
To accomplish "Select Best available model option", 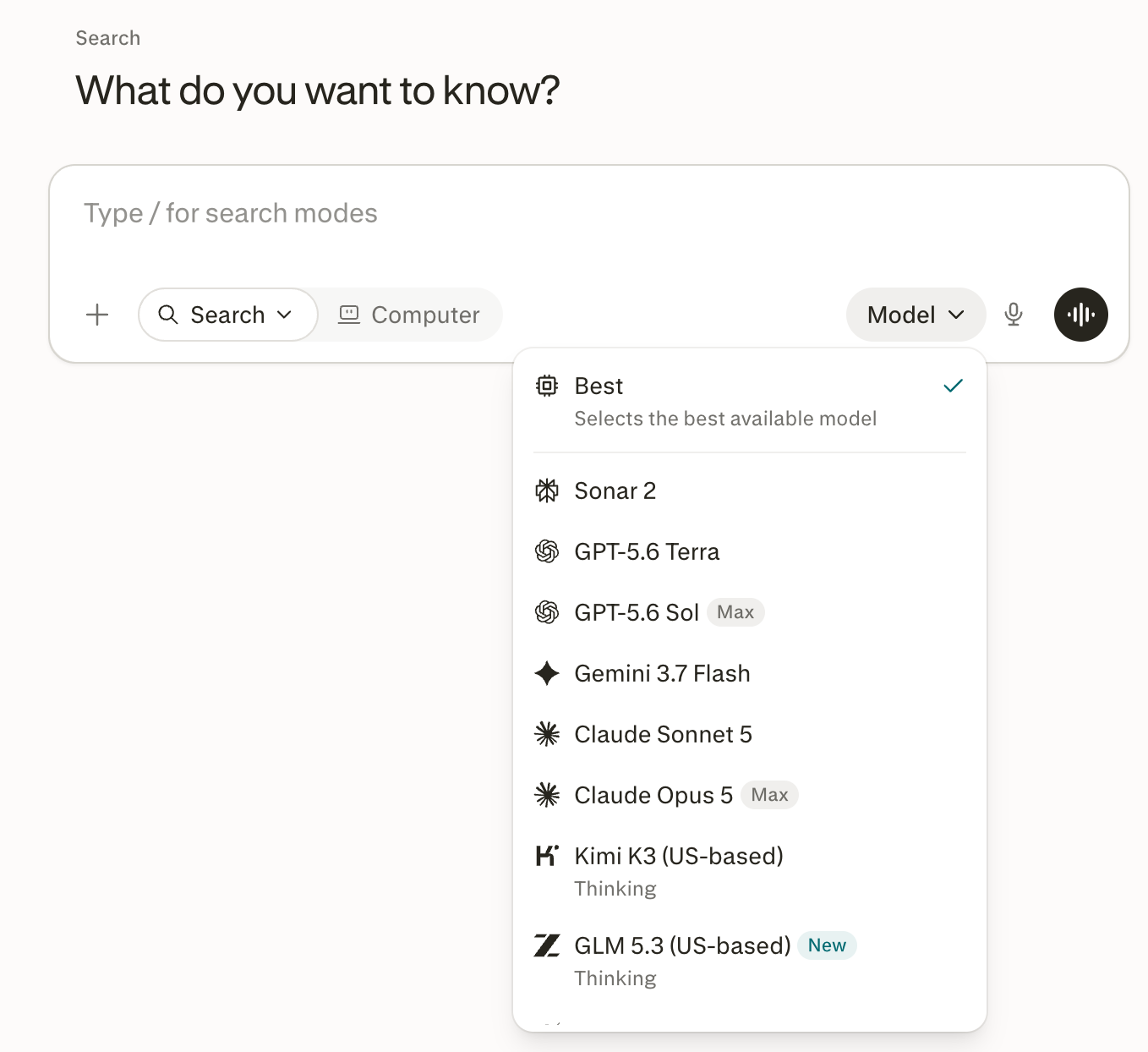I will coord(749,402).
